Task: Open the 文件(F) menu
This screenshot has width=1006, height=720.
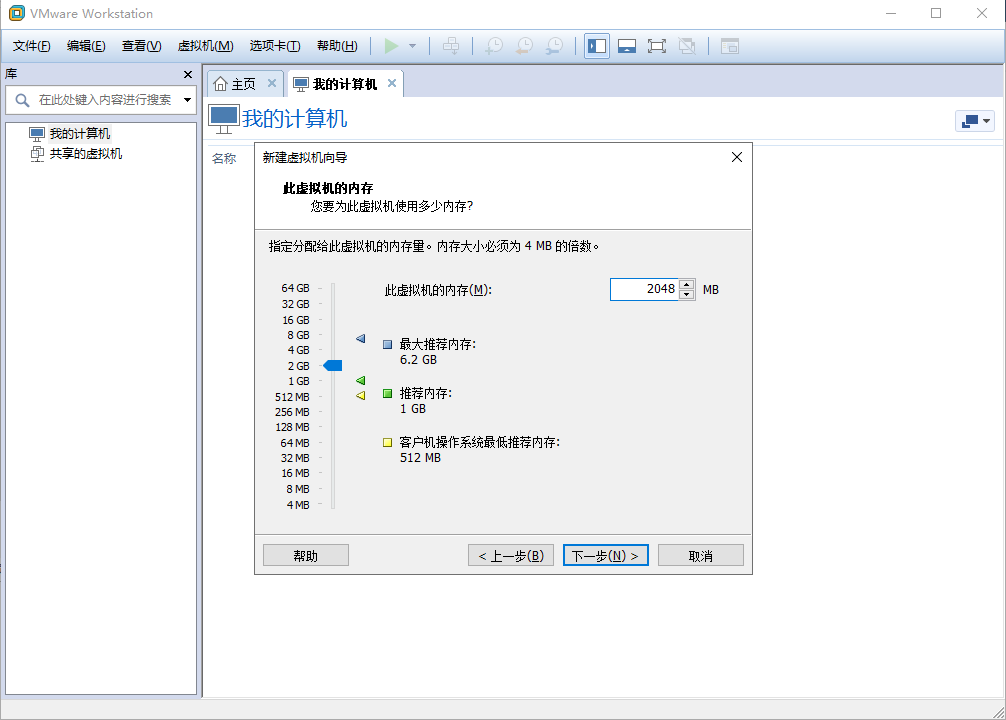Action: click(31, 46)
